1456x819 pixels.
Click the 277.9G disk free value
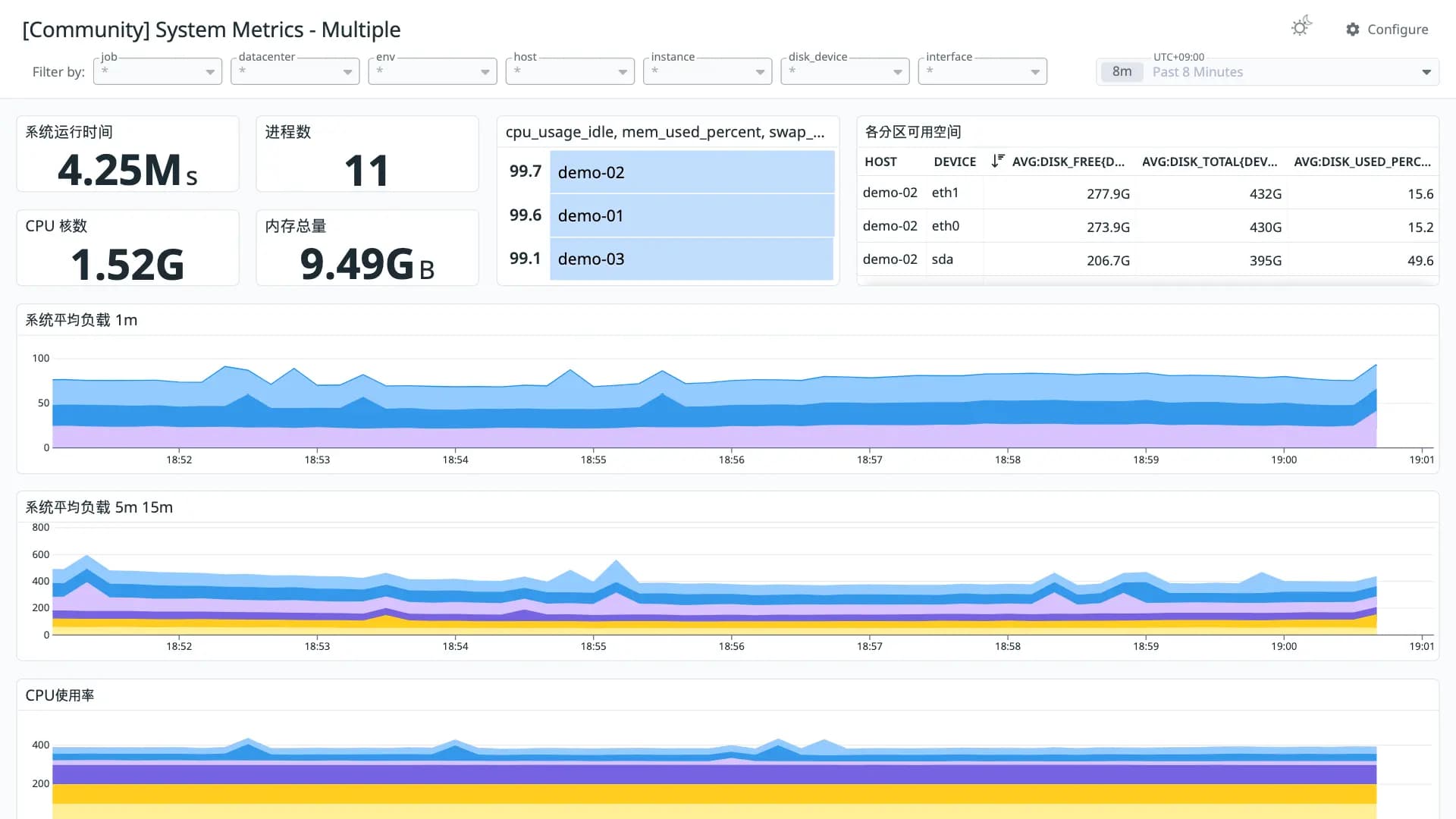tap(1108, 193)
